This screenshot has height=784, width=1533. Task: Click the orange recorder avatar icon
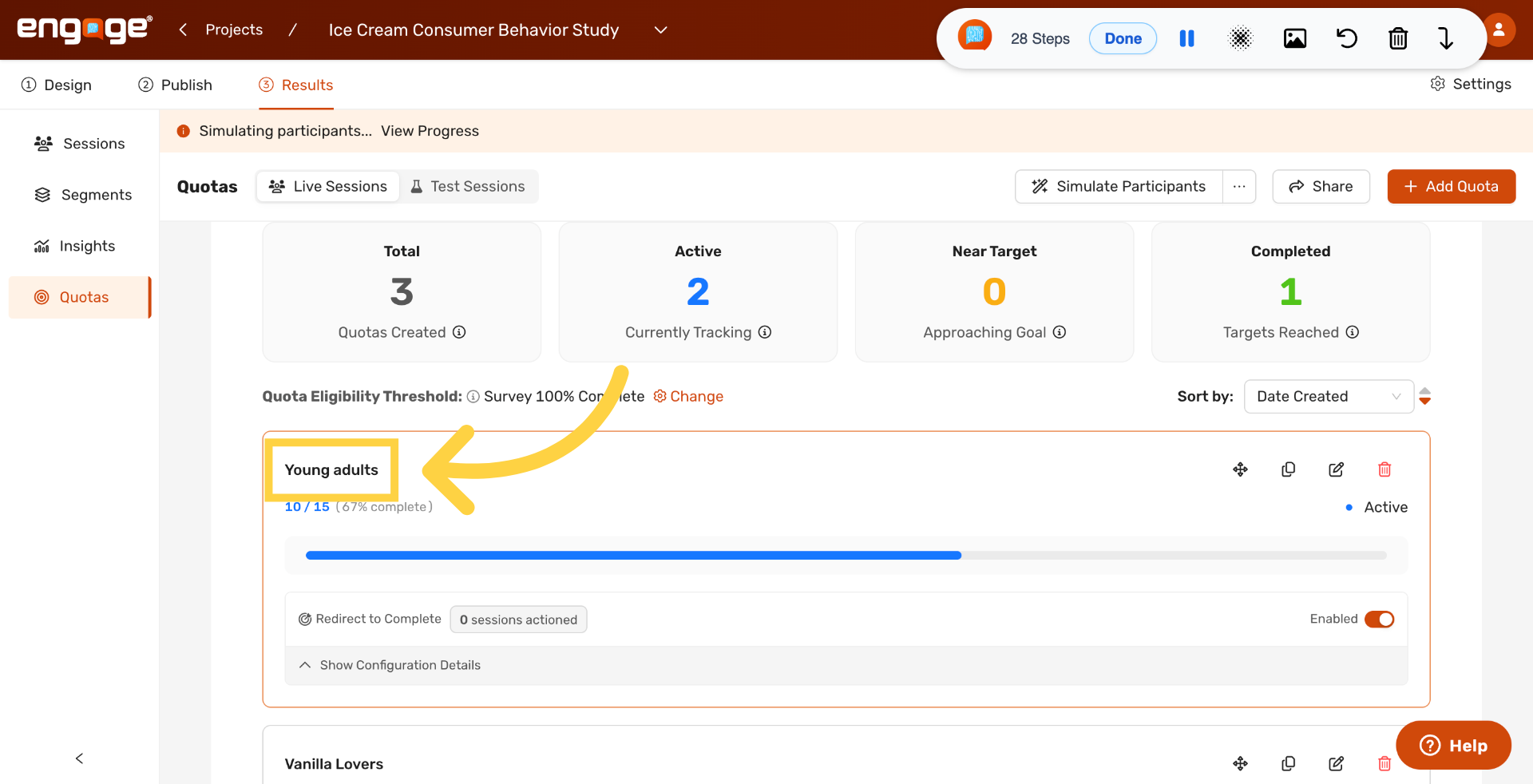coord(974,35)
